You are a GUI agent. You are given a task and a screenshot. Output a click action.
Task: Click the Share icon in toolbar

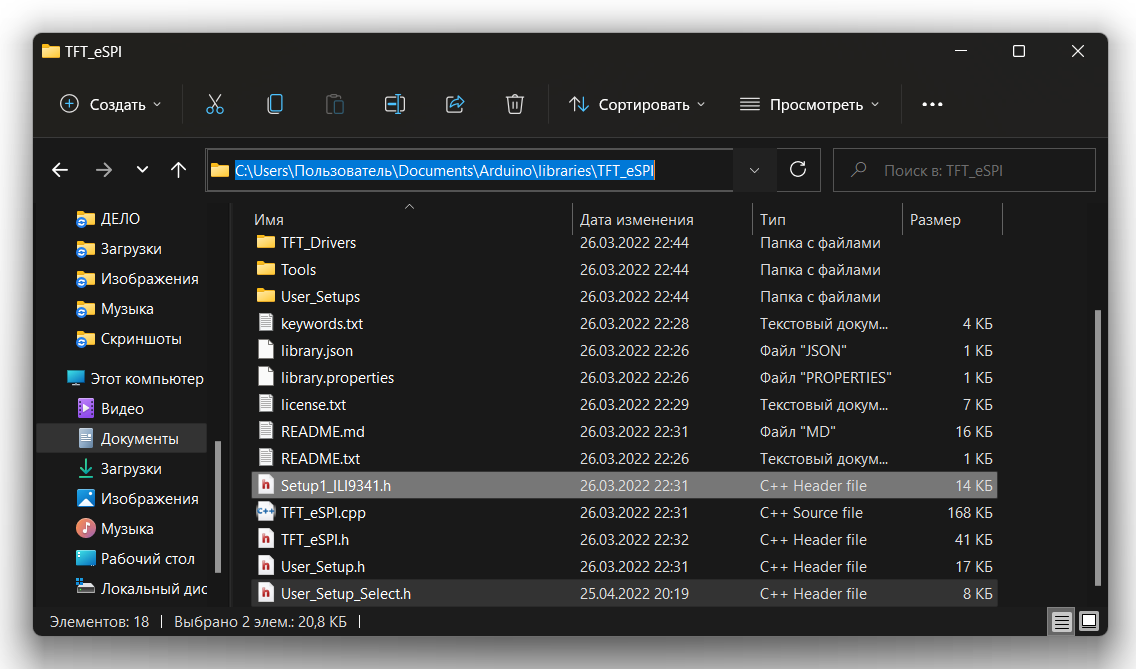[455, 104]
